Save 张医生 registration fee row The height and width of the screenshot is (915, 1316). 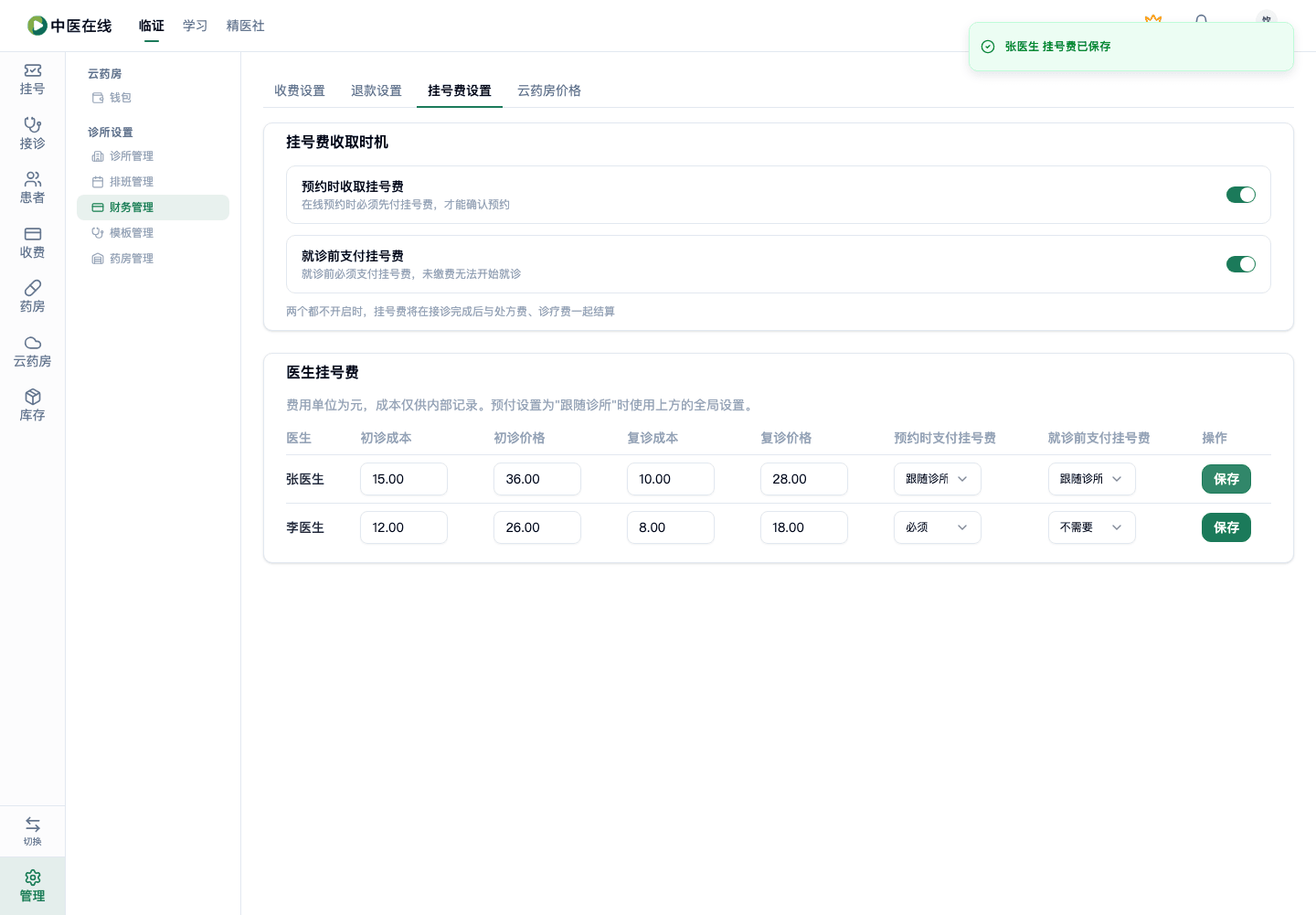[x=1226, y=479]
